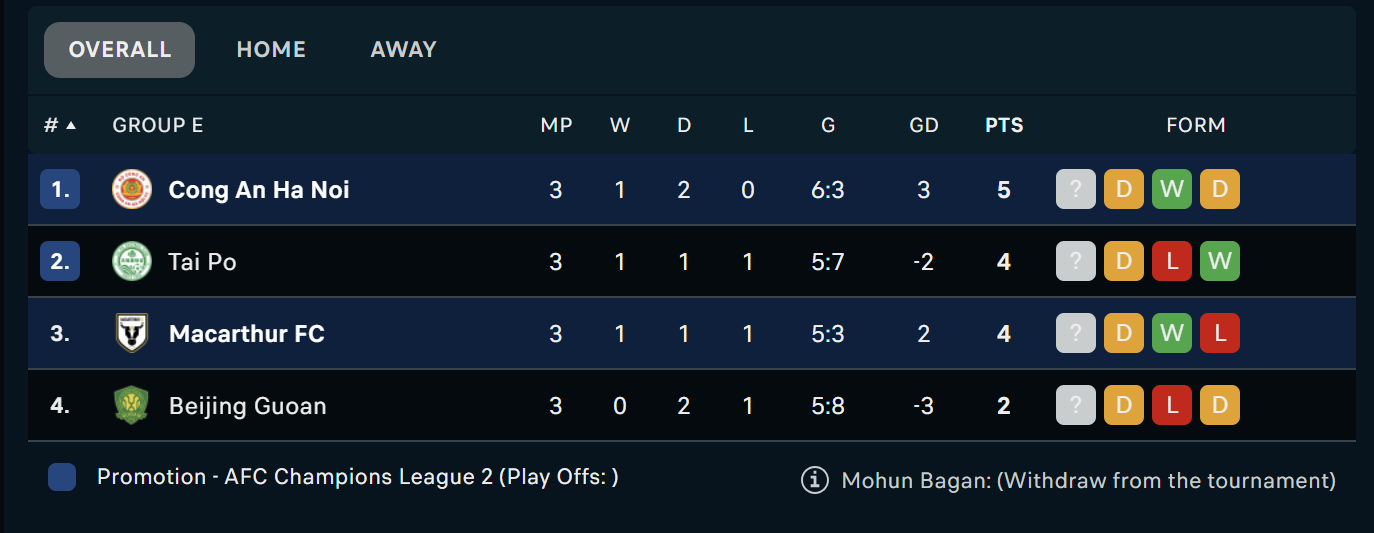Click the Tai Po club crest

click(131, 262)
